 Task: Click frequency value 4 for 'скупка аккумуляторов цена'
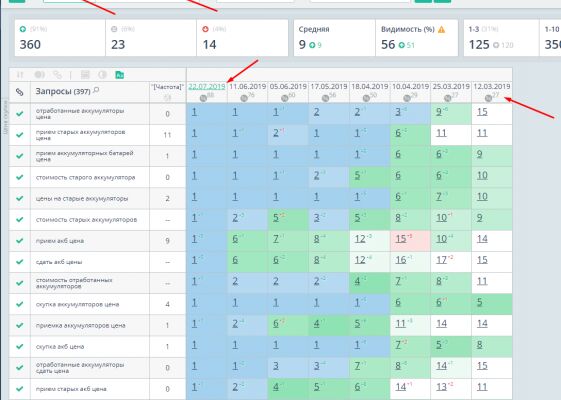167,304
